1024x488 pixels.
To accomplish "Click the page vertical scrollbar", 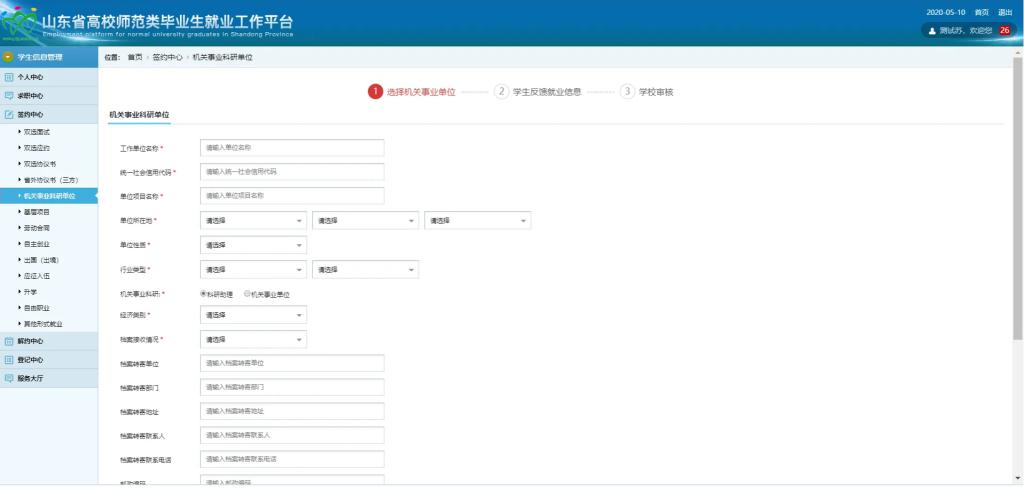I will tap(1018, 198).
